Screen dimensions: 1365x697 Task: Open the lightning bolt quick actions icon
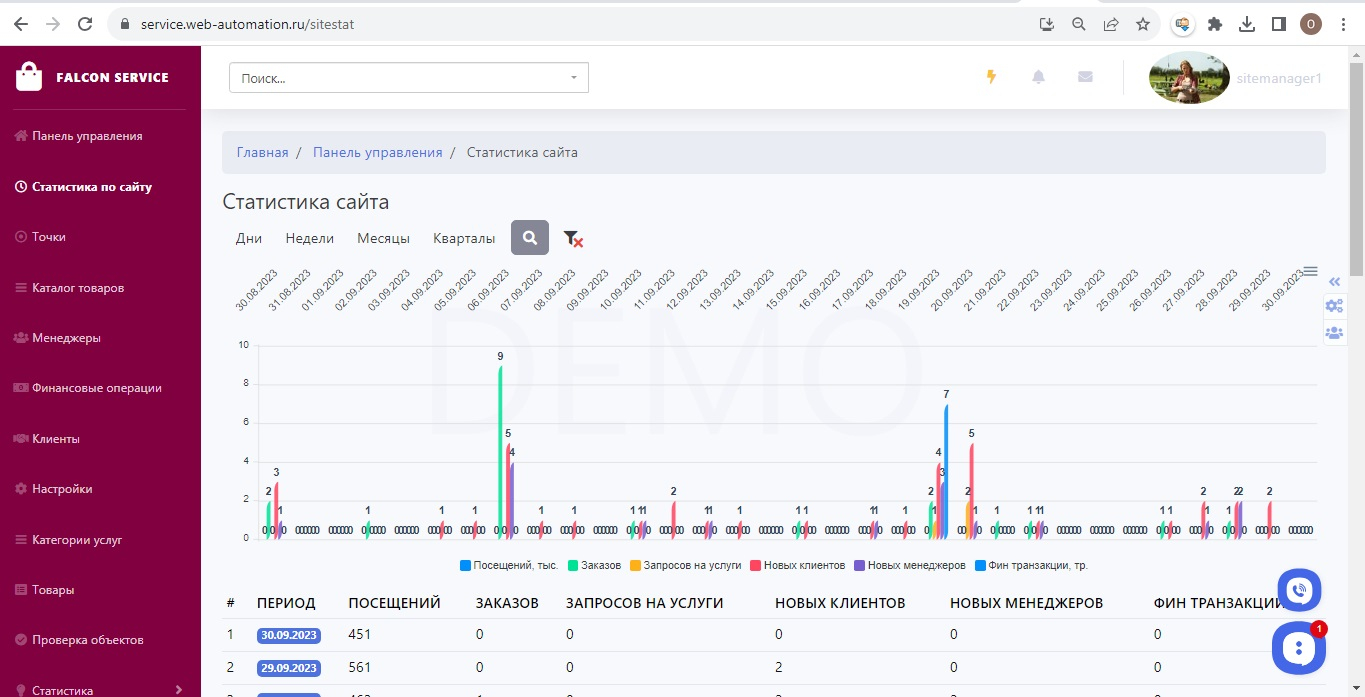coord(991,77)
